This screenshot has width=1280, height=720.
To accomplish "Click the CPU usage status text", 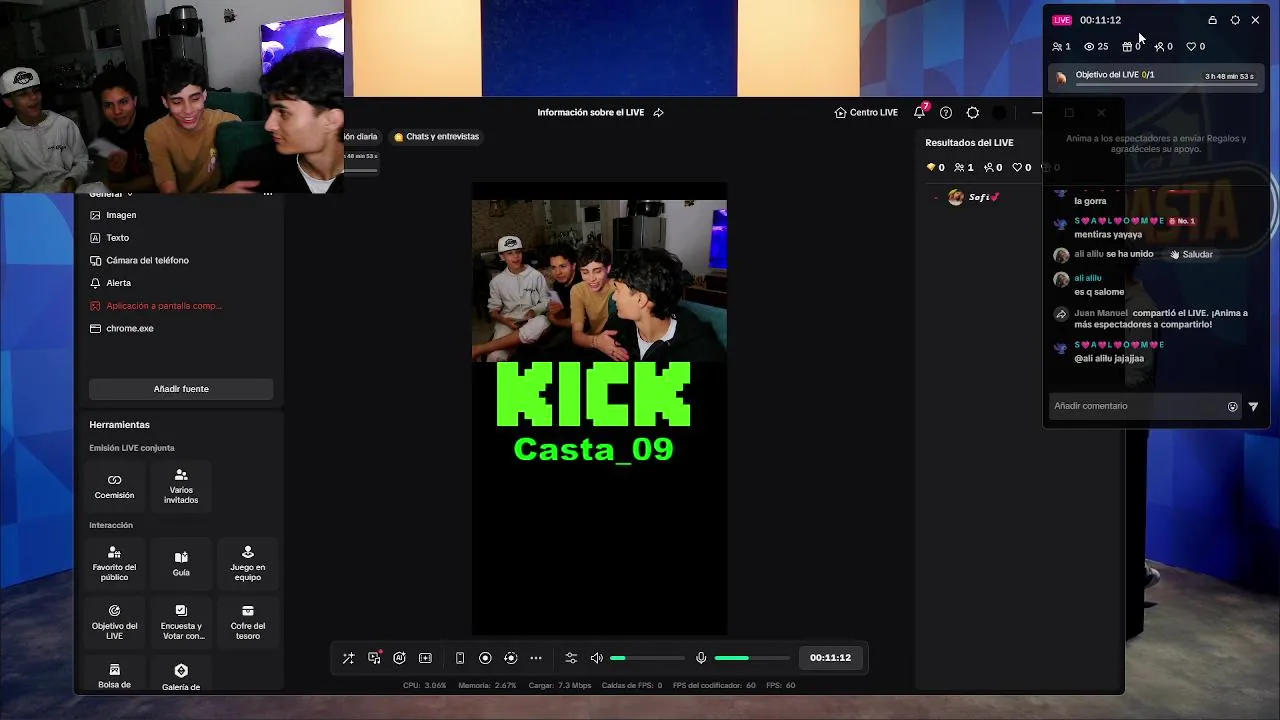I will coord(424,686).
